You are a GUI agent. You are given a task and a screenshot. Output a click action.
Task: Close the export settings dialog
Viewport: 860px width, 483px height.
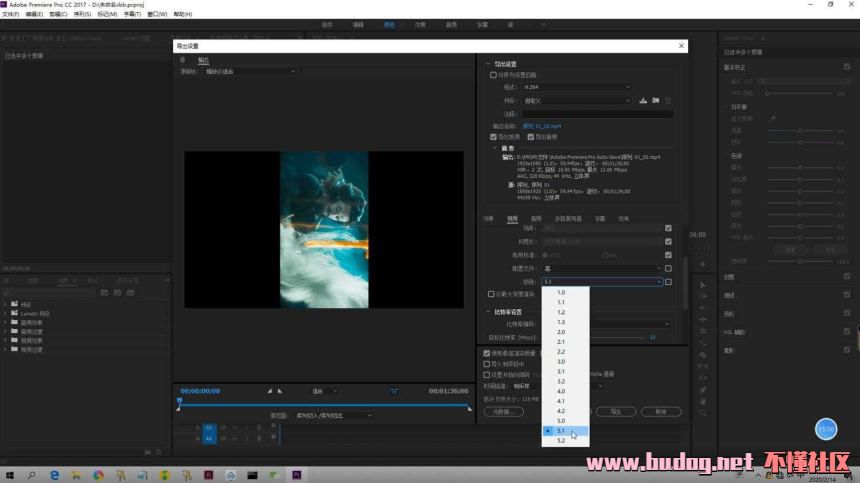[681, 46]
